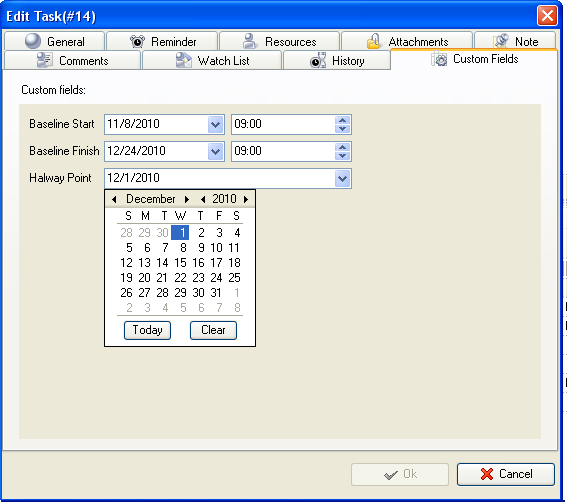Go to previous month in calendar
The height and width of the screenshot is (502, 567).
[x=114, y=199]
